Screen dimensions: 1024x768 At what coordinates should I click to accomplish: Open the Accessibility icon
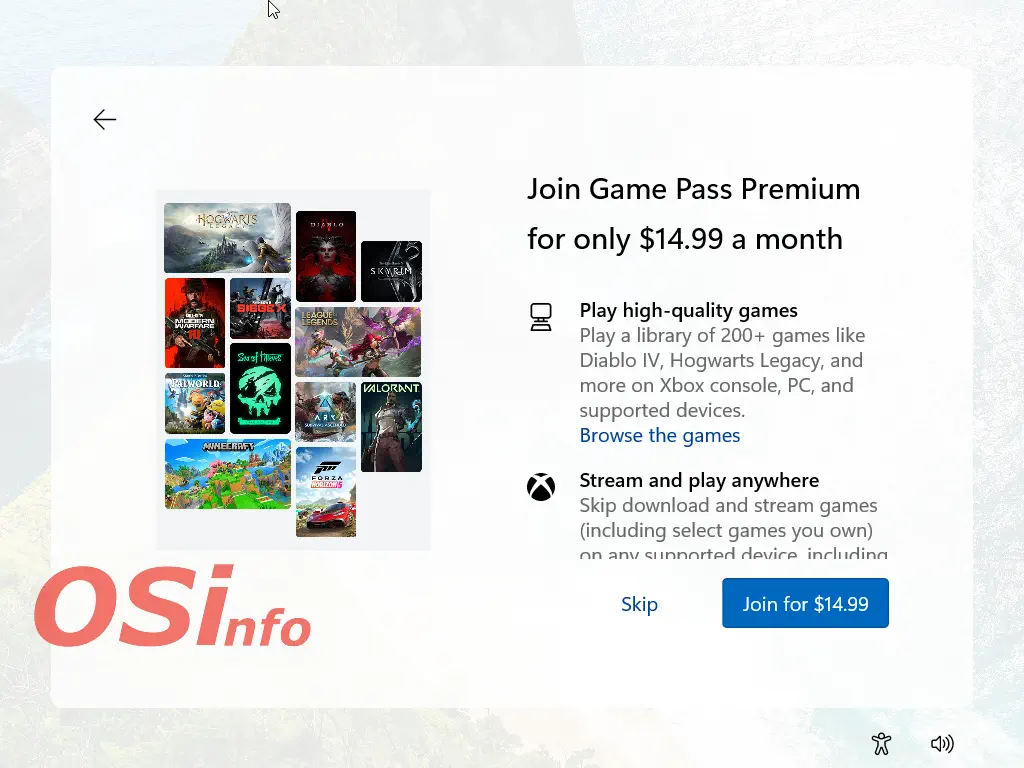(881, 744)
